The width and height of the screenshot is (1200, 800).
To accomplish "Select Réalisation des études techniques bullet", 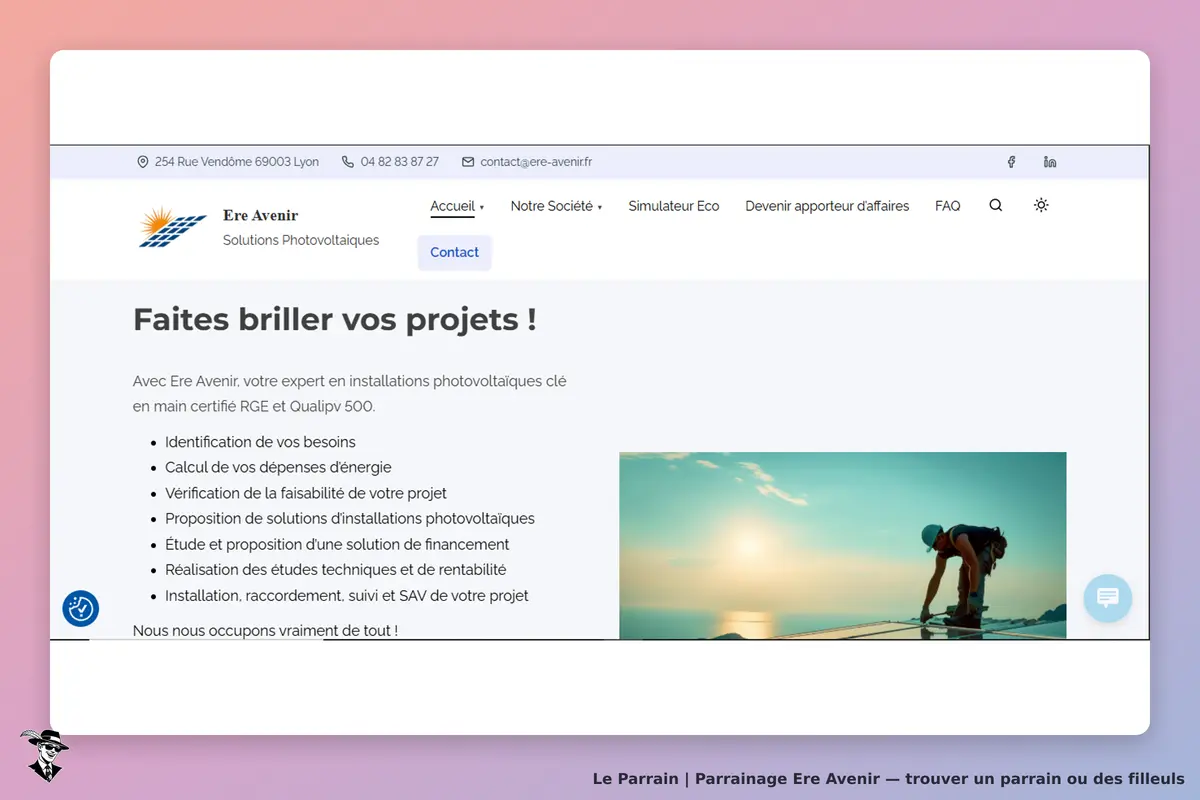I will click(x=336, y=570).
